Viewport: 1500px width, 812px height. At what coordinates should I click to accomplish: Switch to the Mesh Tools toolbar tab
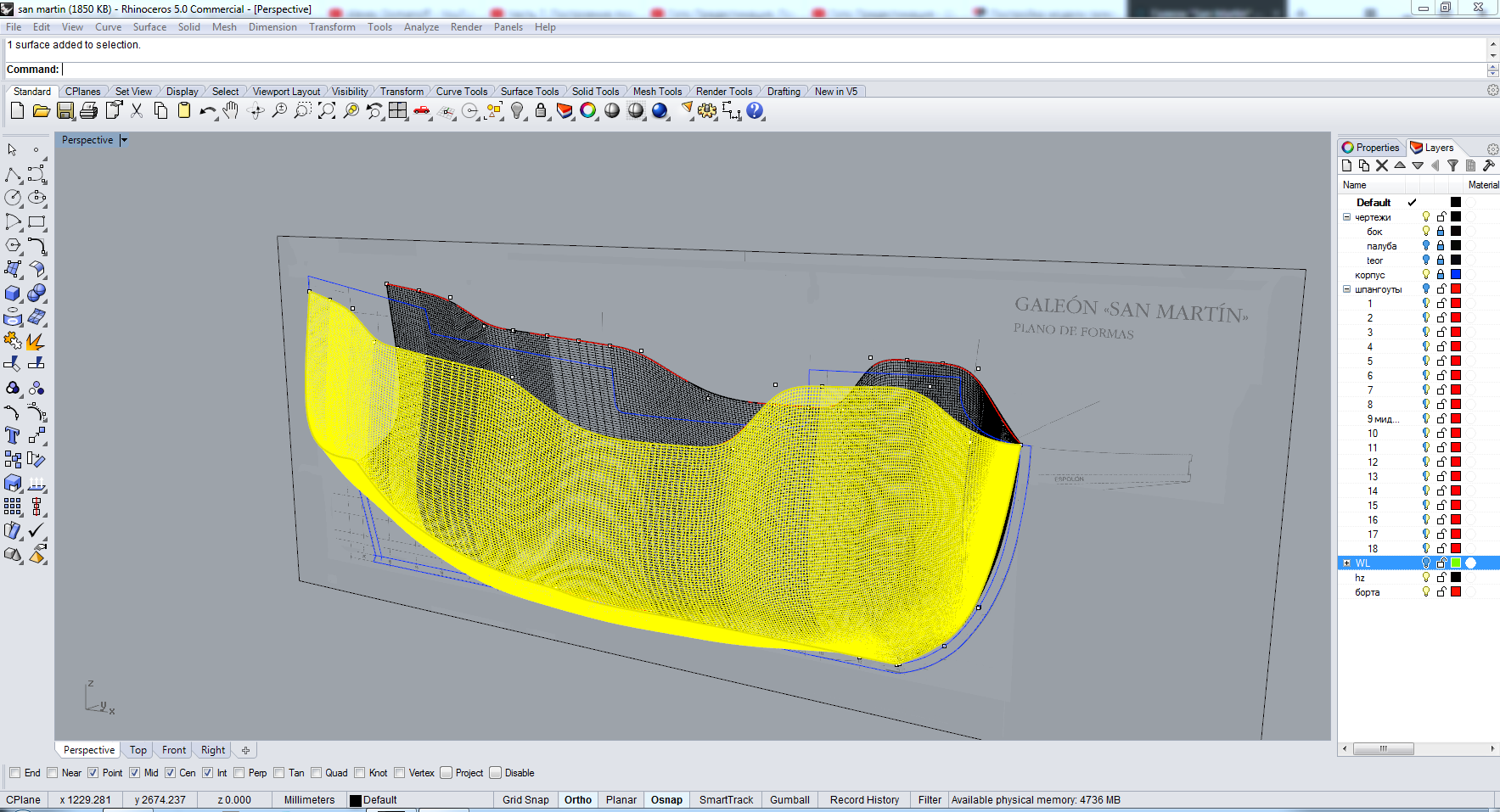pos(657,92)
